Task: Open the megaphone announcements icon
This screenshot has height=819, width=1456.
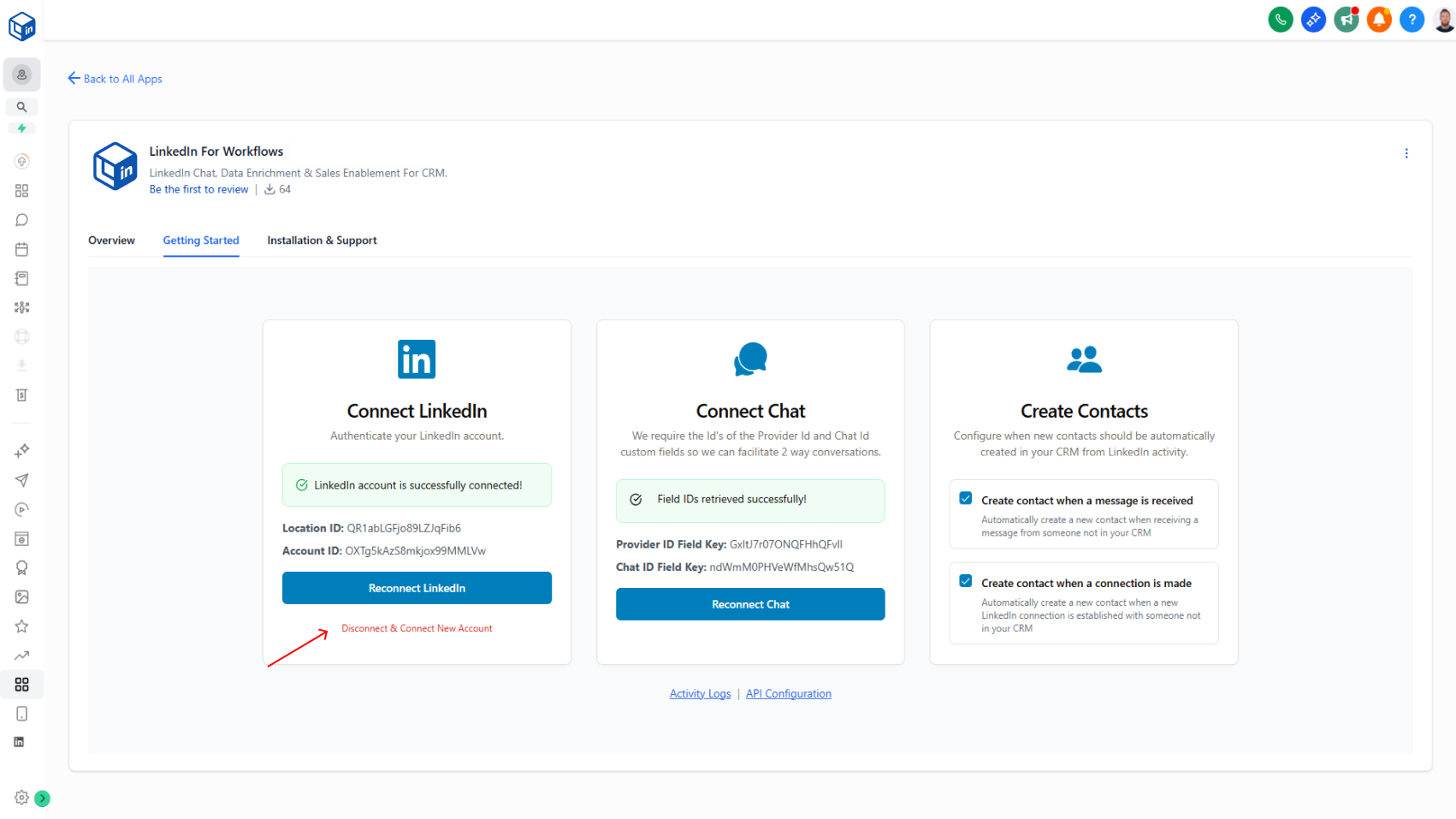Action: point(1346,19)
